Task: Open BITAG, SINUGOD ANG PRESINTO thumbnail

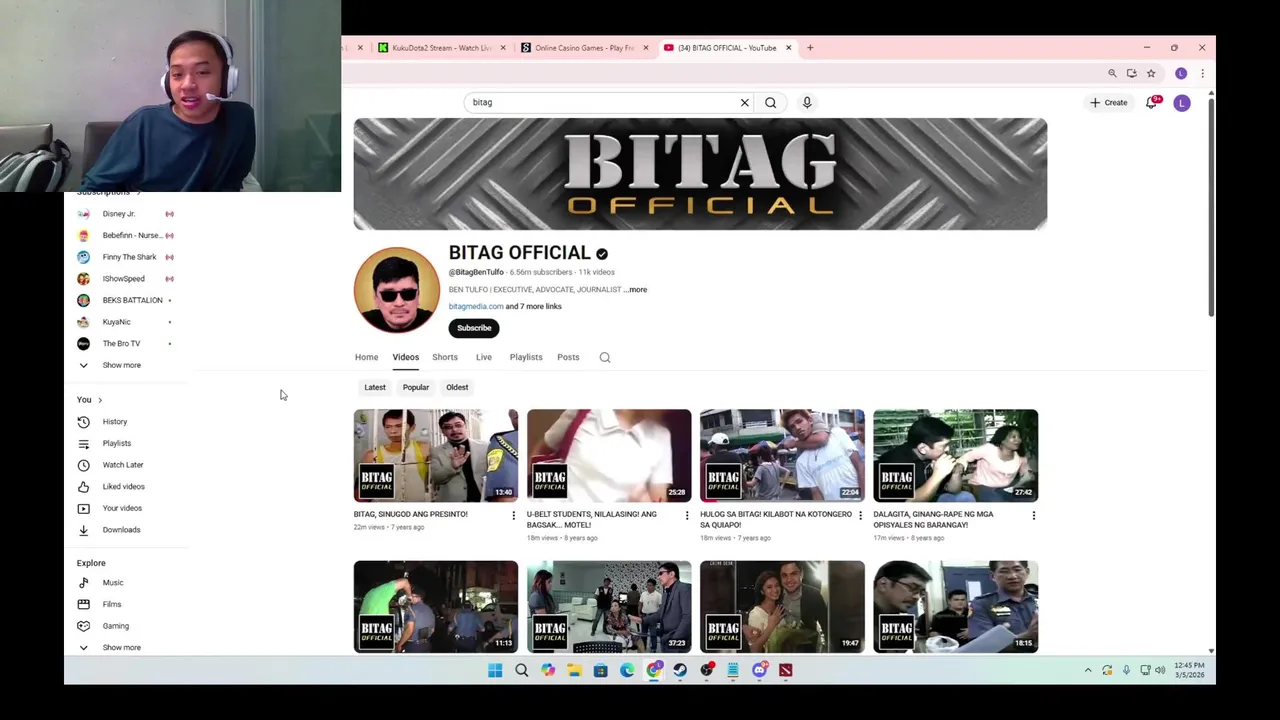Action: pyautogui.click(x=436, y=455)
